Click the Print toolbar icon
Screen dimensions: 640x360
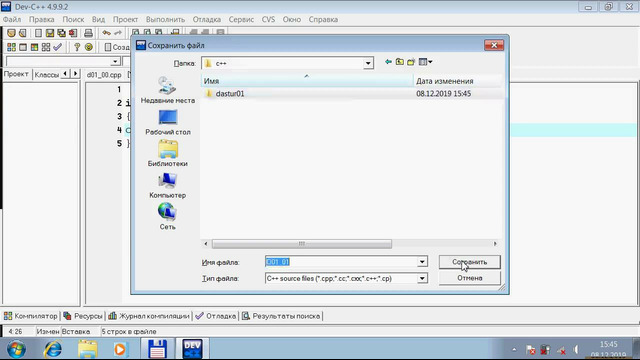point(88,33)
